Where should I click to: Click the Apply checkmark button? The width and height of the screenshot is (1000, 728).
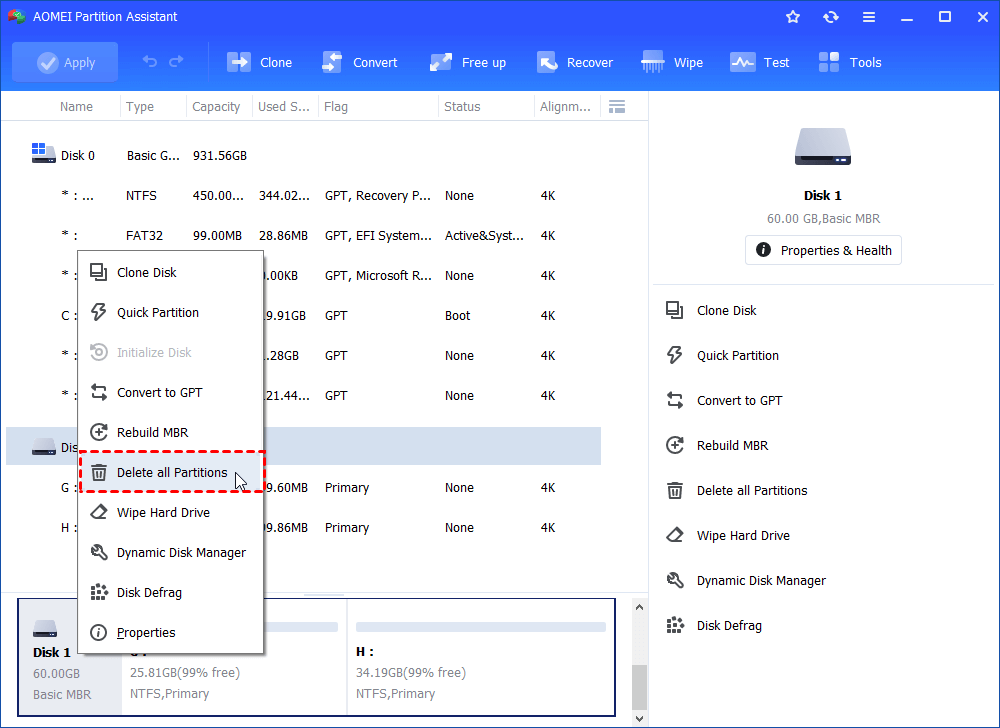tap(65, 62)
